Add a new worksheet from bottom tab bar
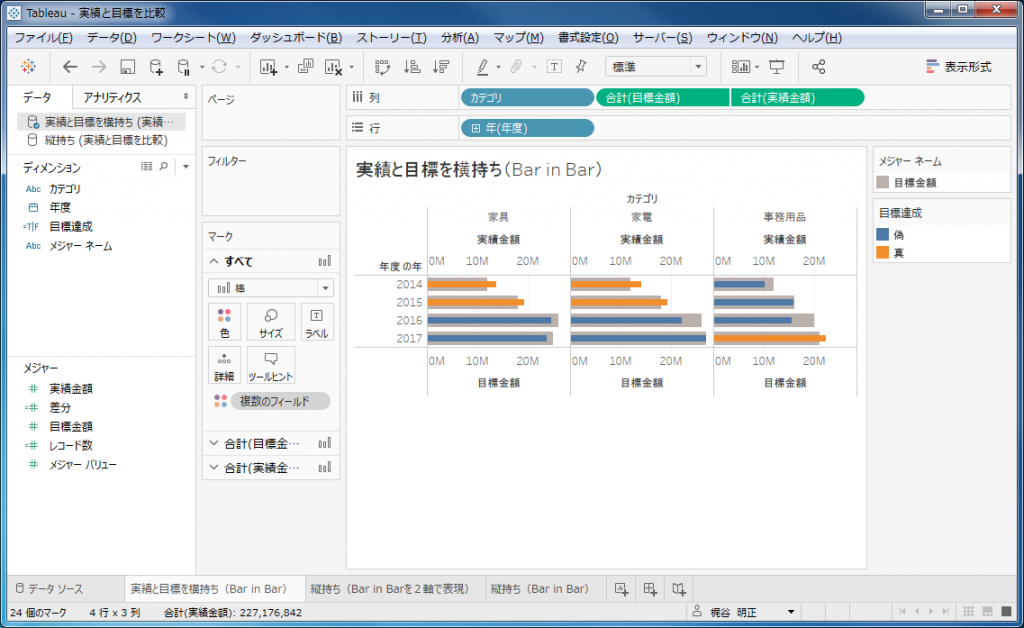The width and height of the screenshot is (1024, 628). point(620,588)
